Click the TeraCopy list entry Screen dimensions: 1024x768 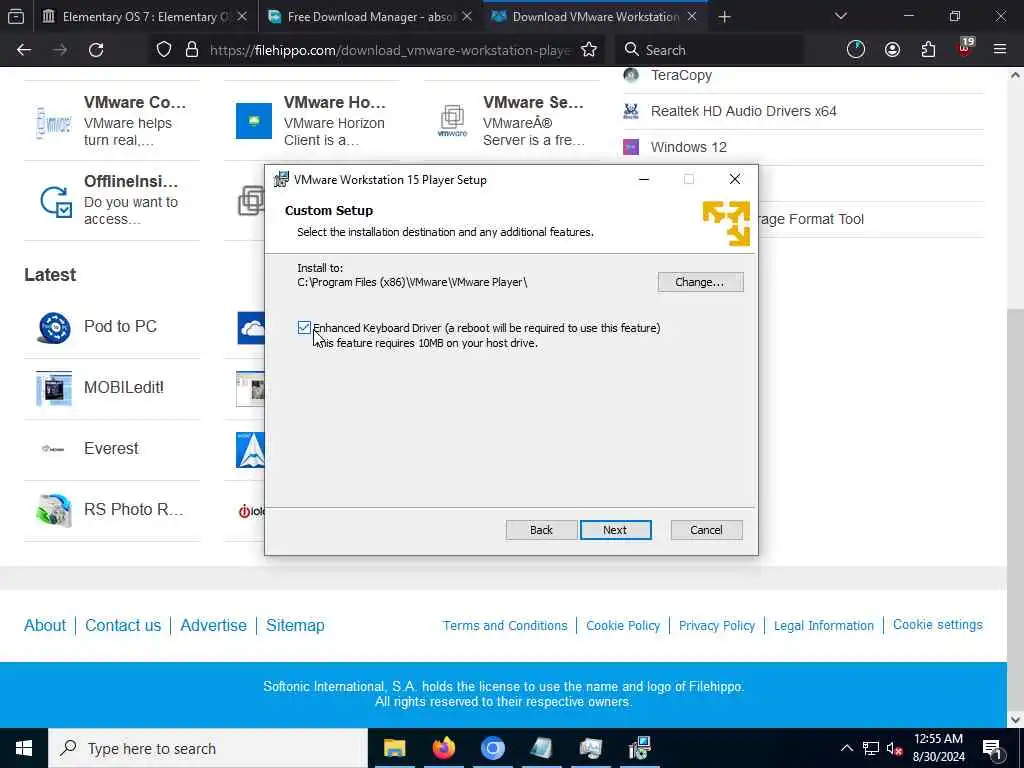(x=681, y=76)
